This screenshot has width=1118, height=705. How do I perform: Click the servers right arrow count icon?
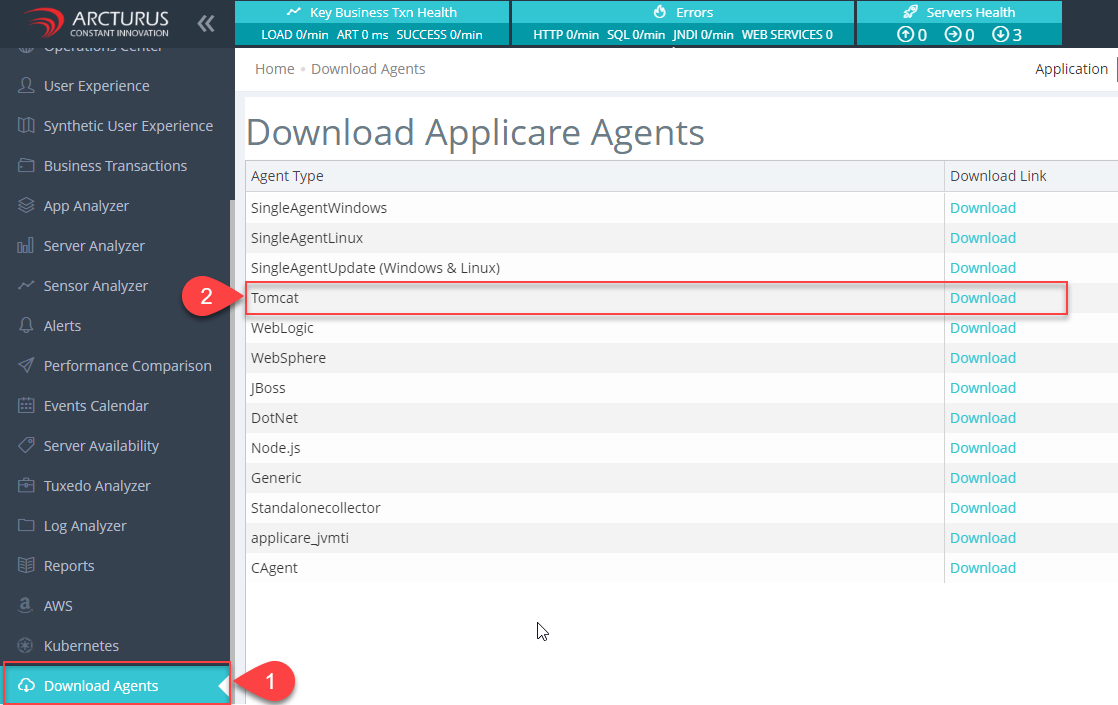tap(953, 34)
